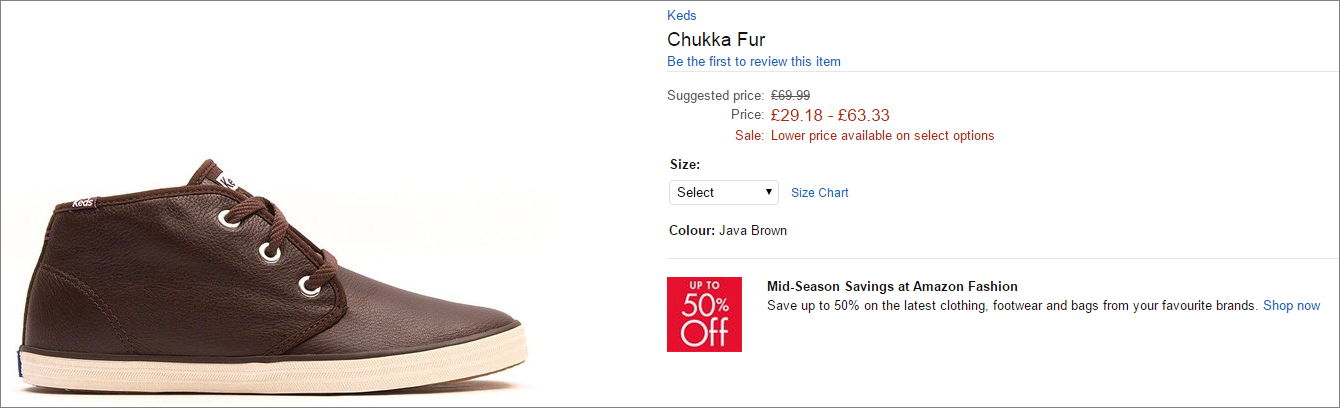Click the arrow on the size selector
This screenshot has height=408, width=1340.
click(768, 192)
